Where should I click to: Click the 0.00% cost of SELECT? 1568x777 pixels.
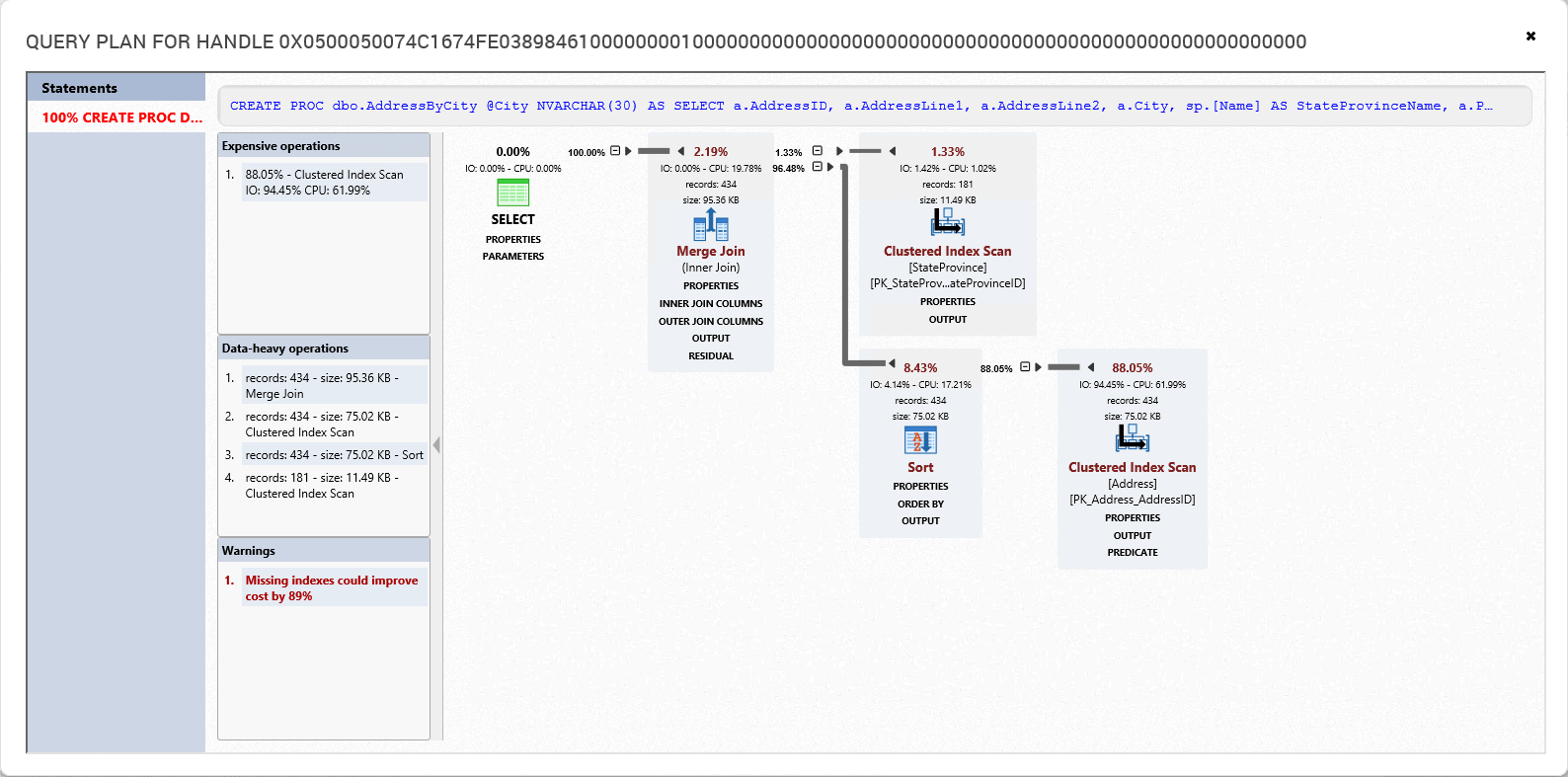[x=513, y=151]
